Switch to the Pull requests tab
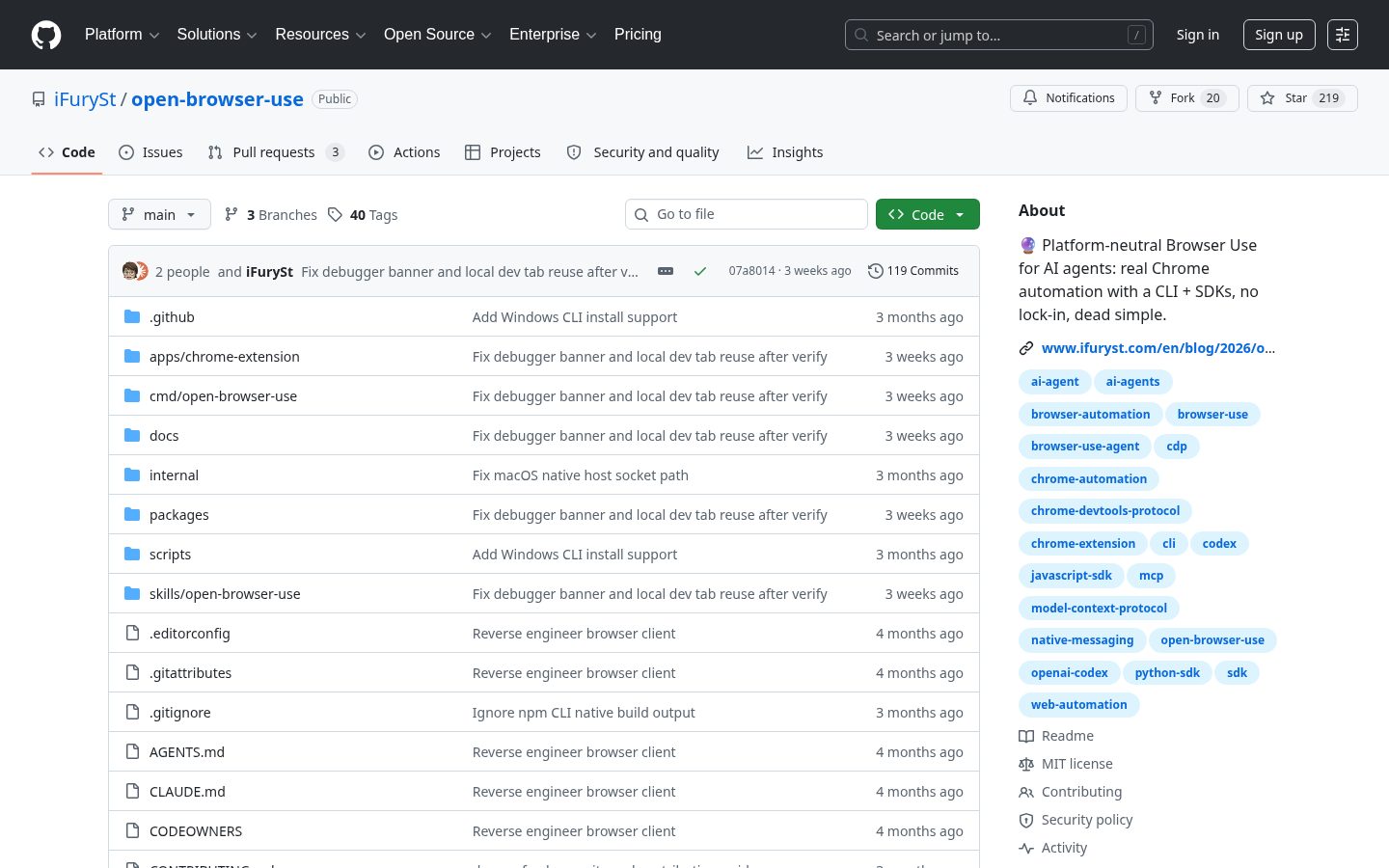This screenshot has width=1389, height=868. tap(276, 152)
